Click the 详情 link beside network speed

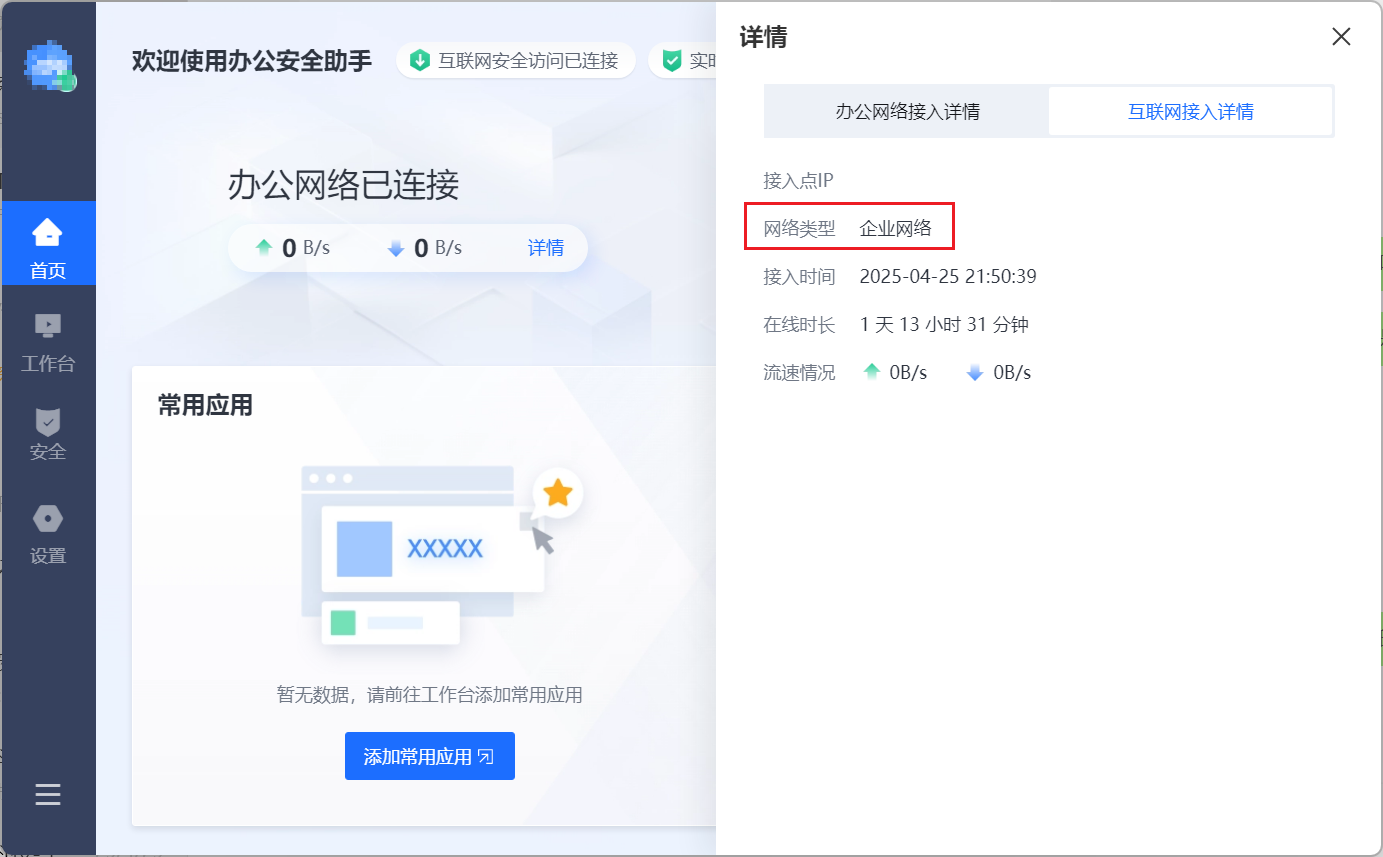click(545, 248)
